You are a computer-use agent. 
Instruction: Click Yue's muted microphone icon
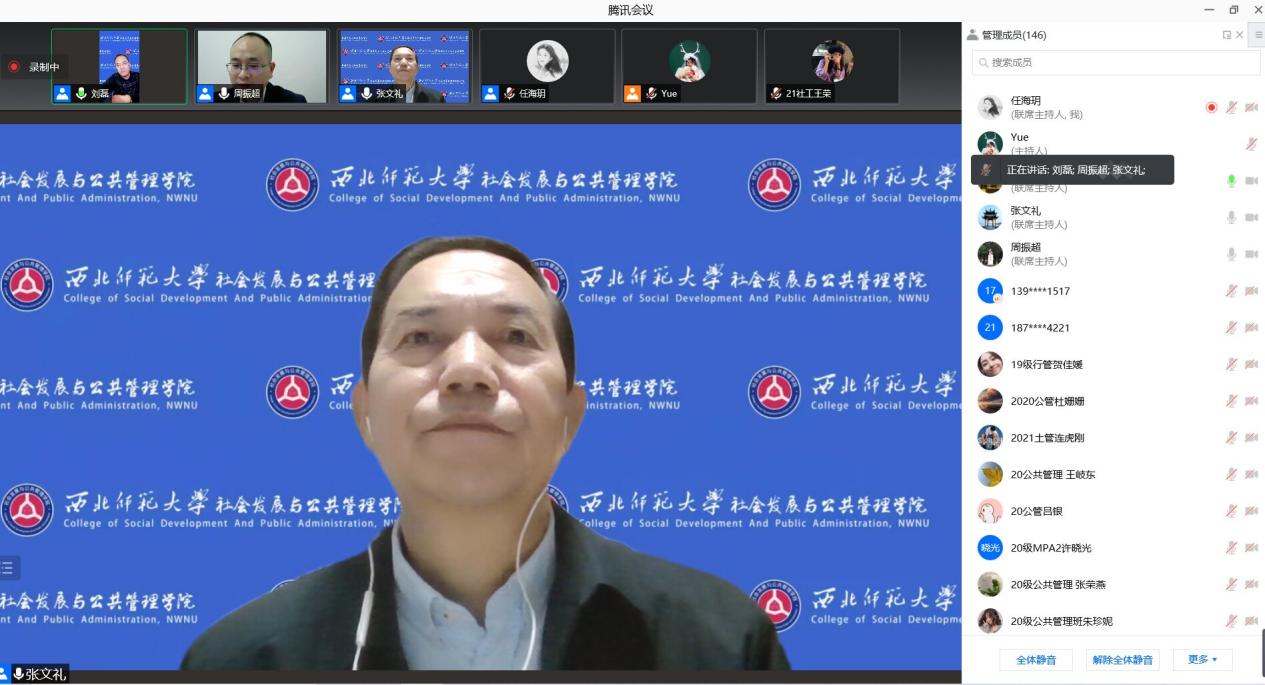[x=1251, y=144]
